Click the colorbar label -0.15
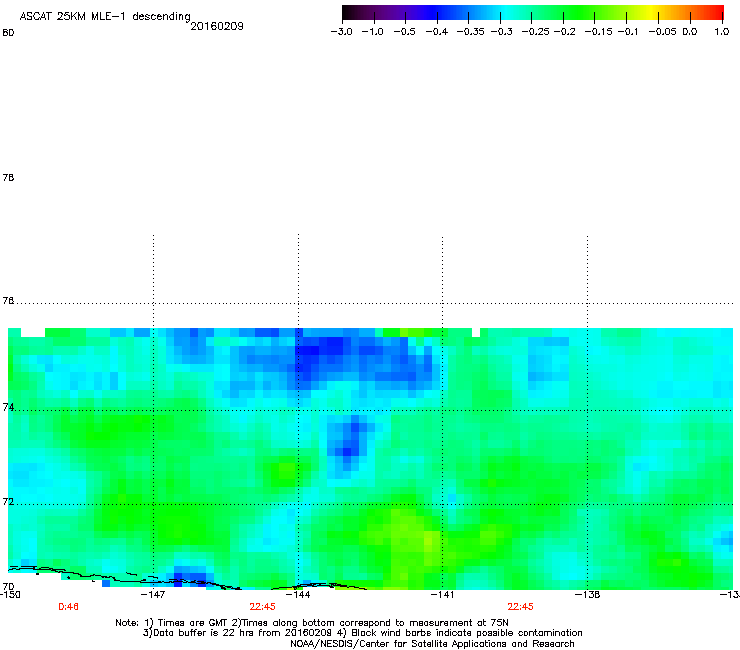This screenshot has width=740, height=650. click(x=598, y=32)
